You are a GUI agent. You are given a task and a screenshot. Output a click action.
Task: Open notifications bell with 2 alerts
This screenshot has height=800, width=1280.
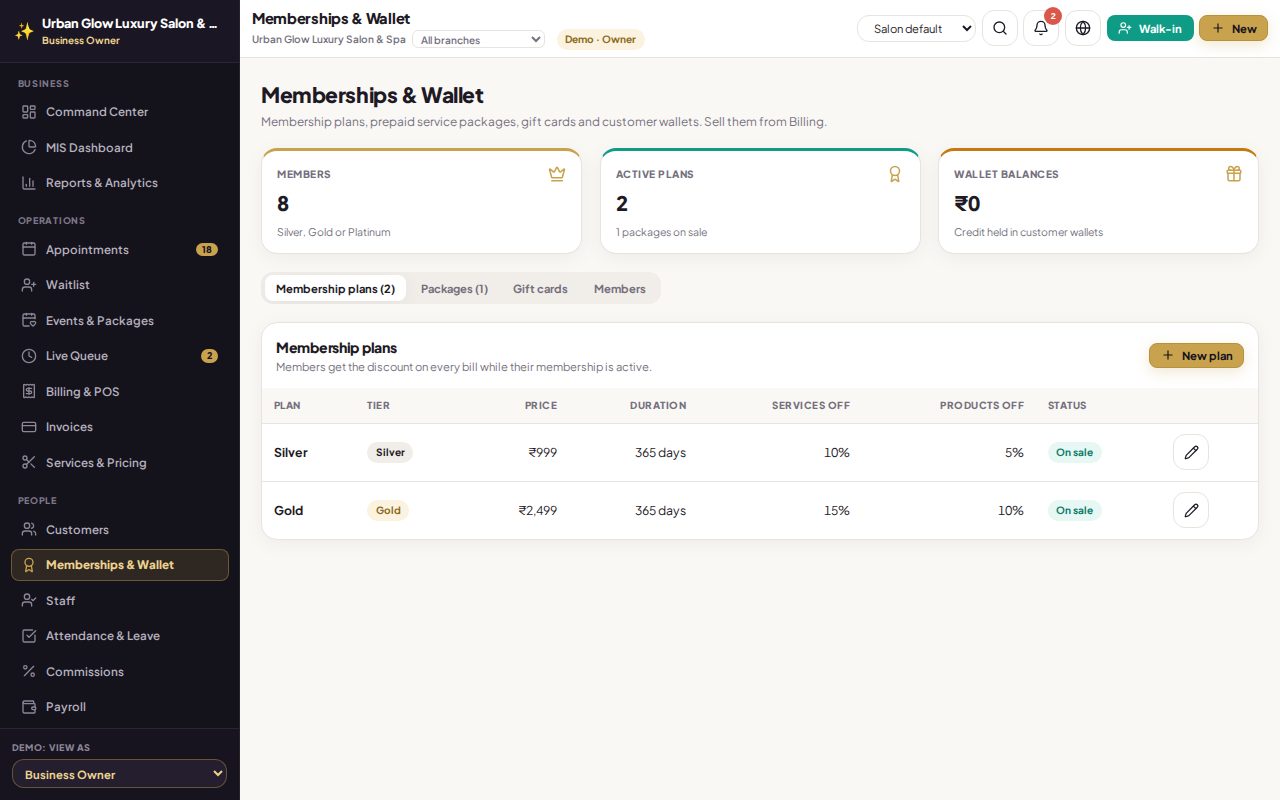tap(1041, 28)
